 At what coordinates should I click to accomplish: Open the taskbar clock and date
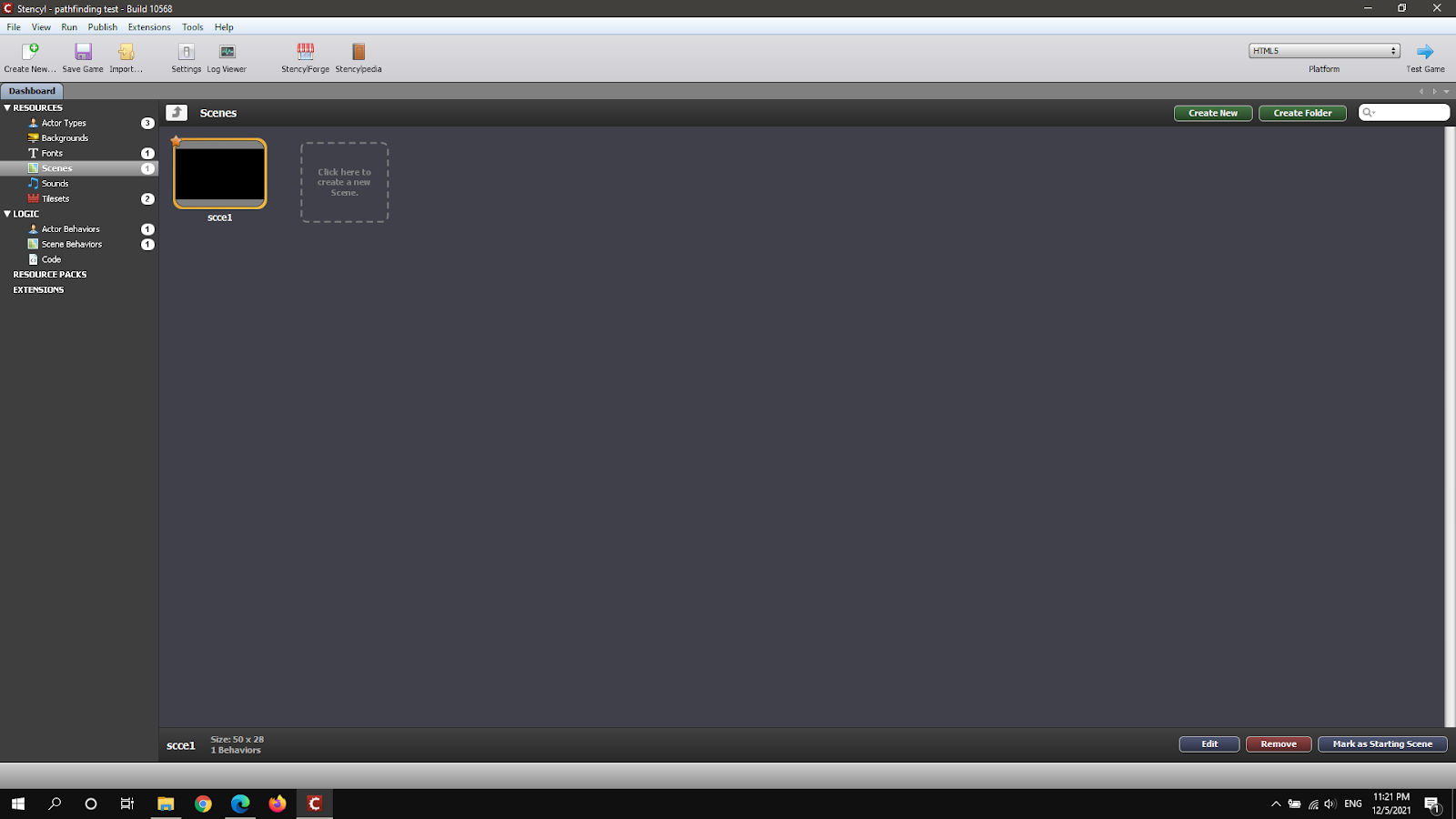pyautogui.click(x=1391, y=804)
